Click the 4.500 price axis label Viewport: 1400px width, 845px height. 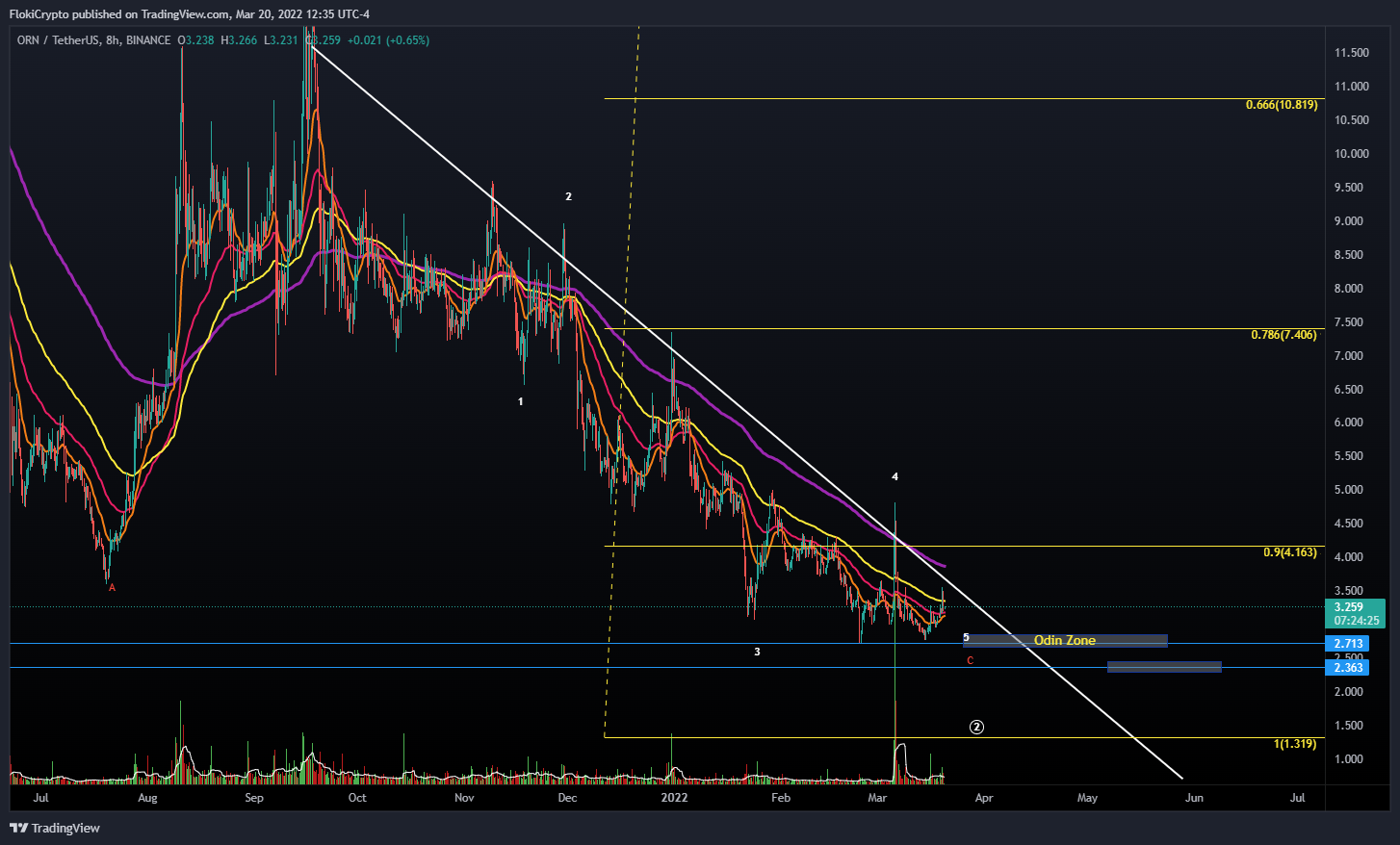pyautogui.click(x=1348, y=524)
